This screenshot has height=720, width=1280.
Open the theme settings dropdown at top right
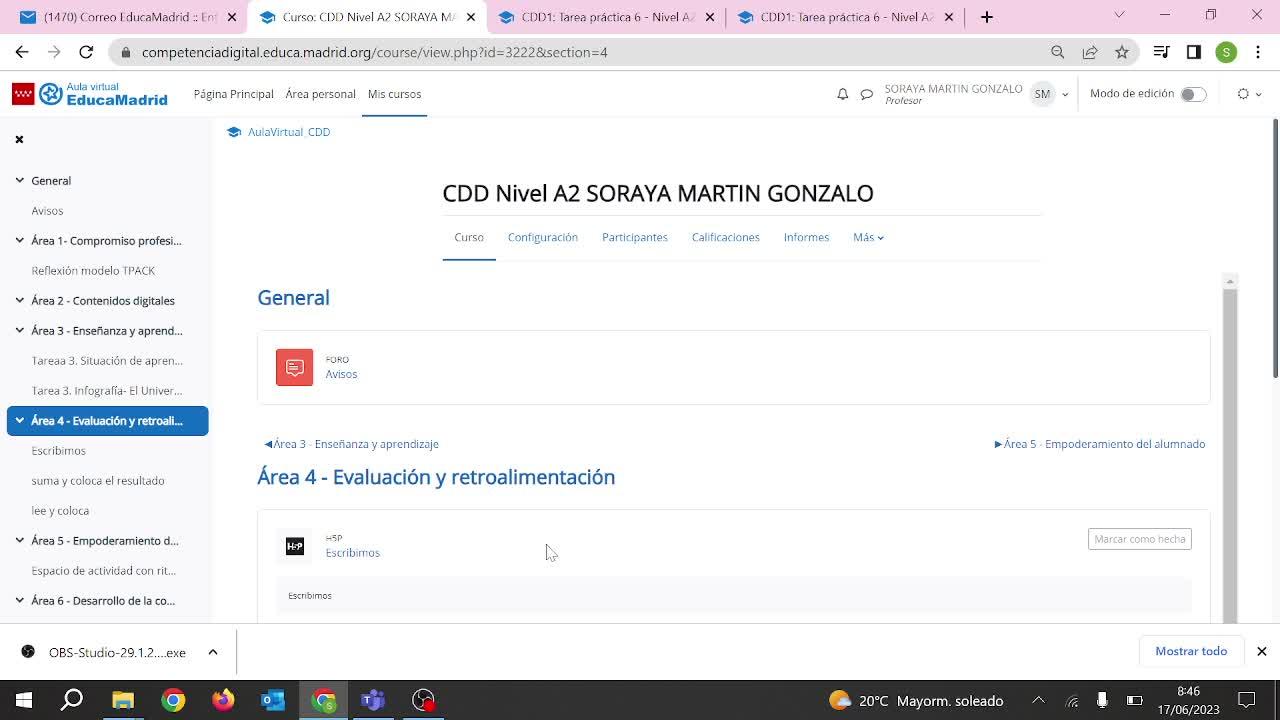pyautogui.click(x=1249, y=94)
